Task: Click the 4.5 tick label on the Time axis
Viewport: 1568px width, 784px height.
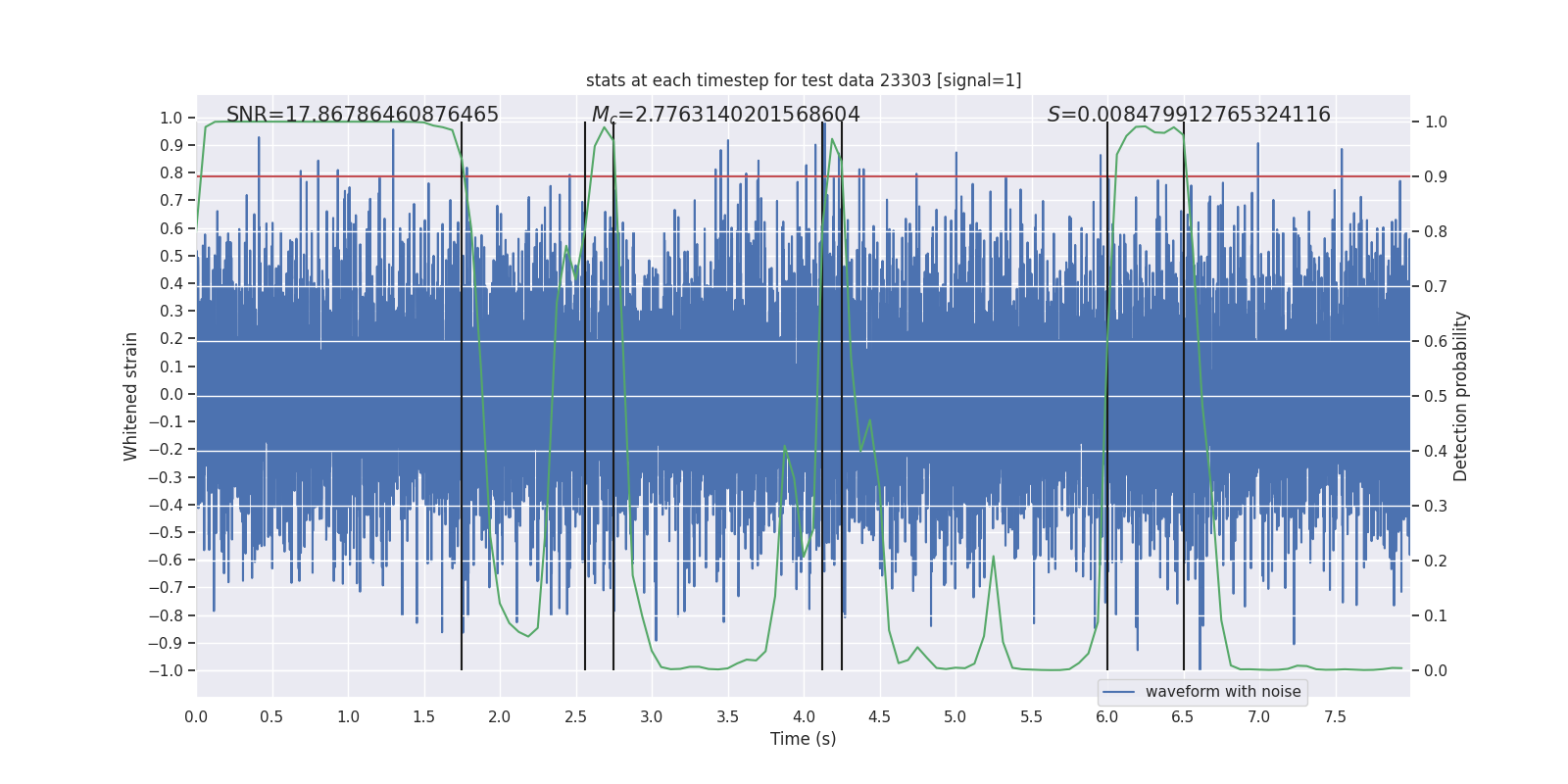Action: [x=879, y=716]
